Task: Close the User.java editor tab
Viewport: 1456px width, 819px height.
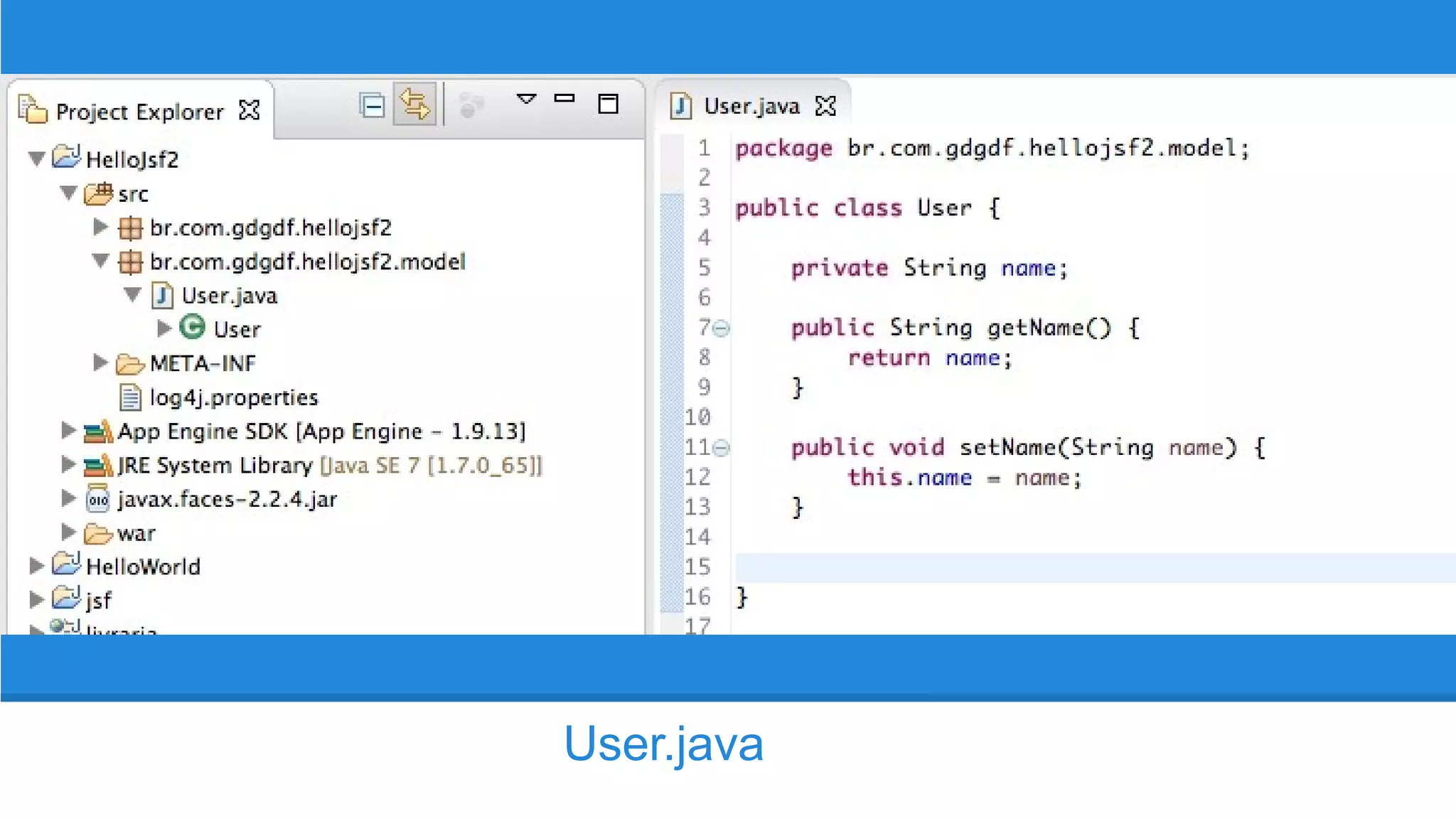Action: pyautogui.click(x=825, y=106)
